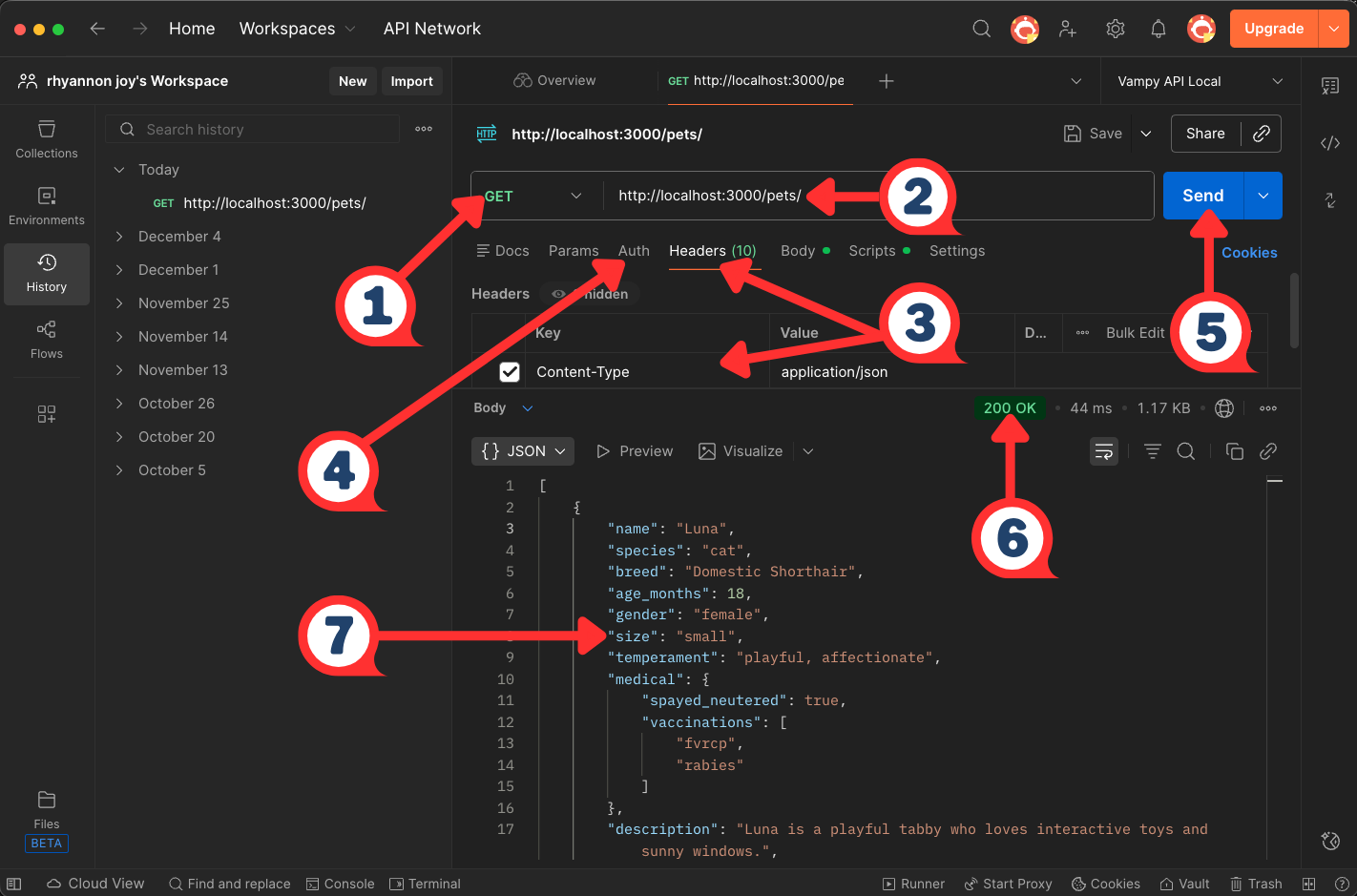
Task: Select the Collections sidebar icon
Action: [46, 140]
